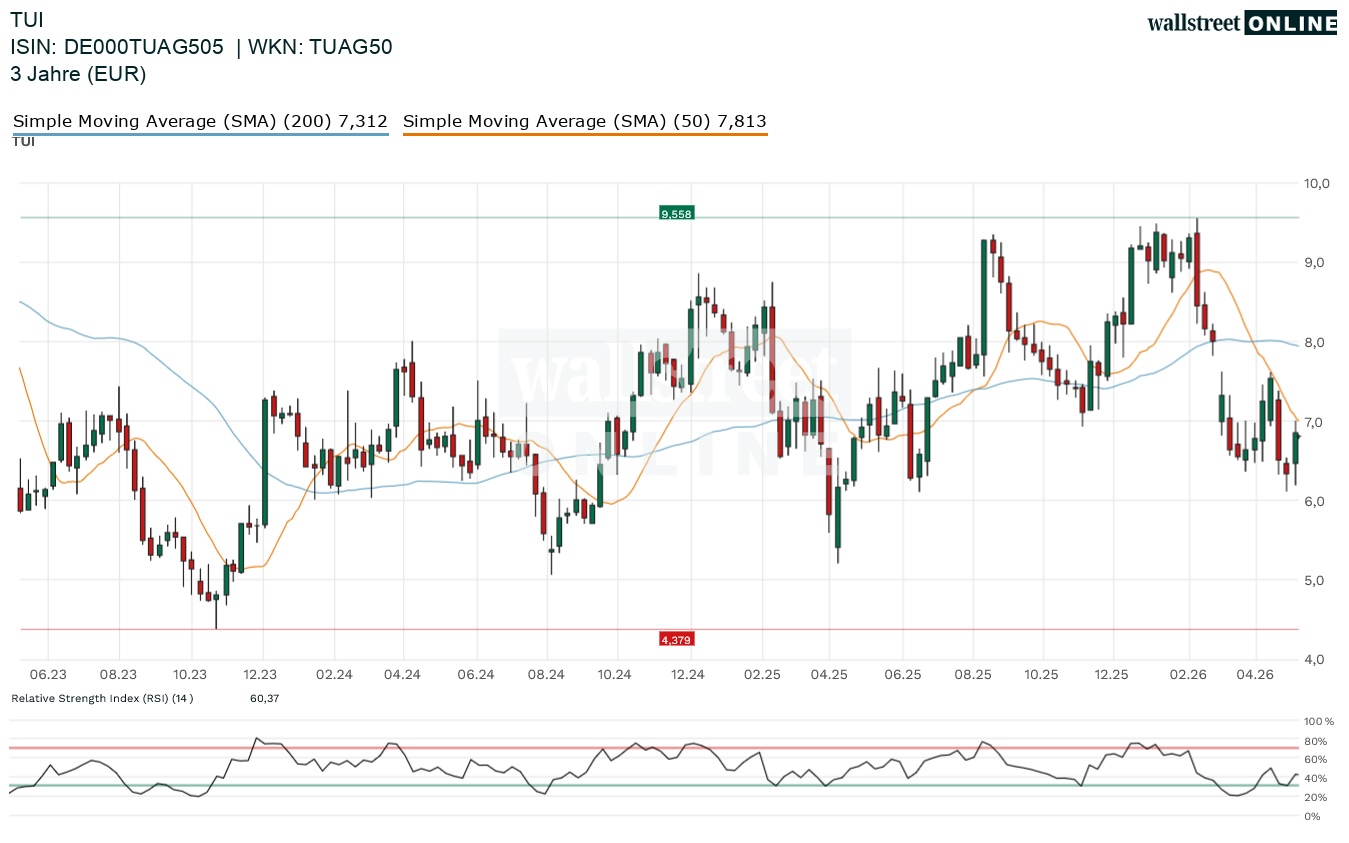Click the 40% RSI axis label

coord(1315,779)
